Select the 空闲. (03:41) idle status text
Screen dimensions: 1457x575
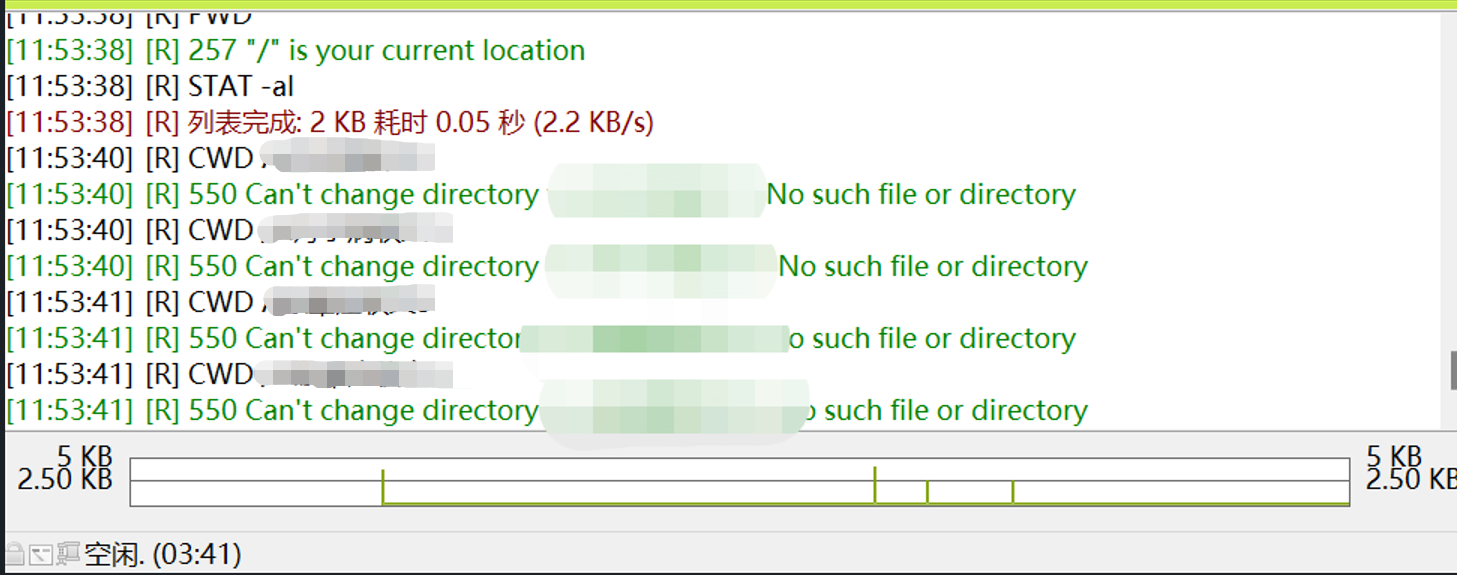(163, 554)
